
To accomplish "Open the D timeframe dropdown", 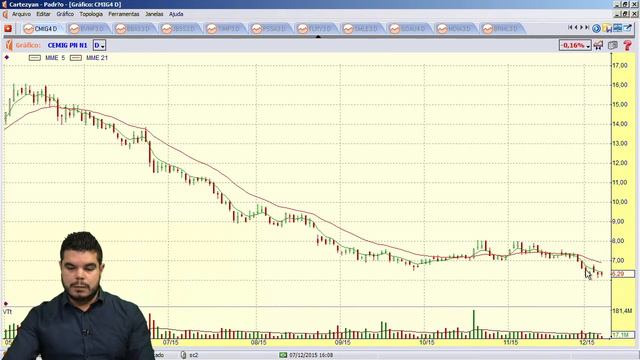I will [x=99, y=45].
